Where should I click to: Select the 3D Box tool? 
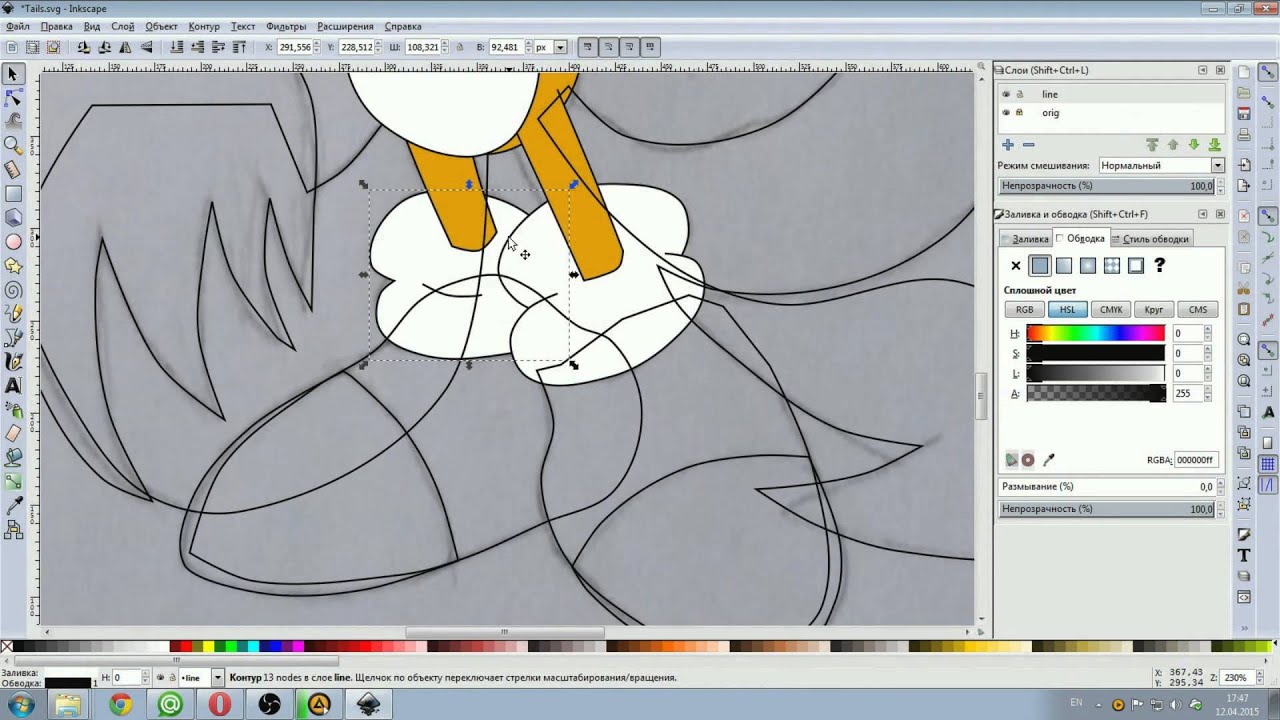coord(13,217)
